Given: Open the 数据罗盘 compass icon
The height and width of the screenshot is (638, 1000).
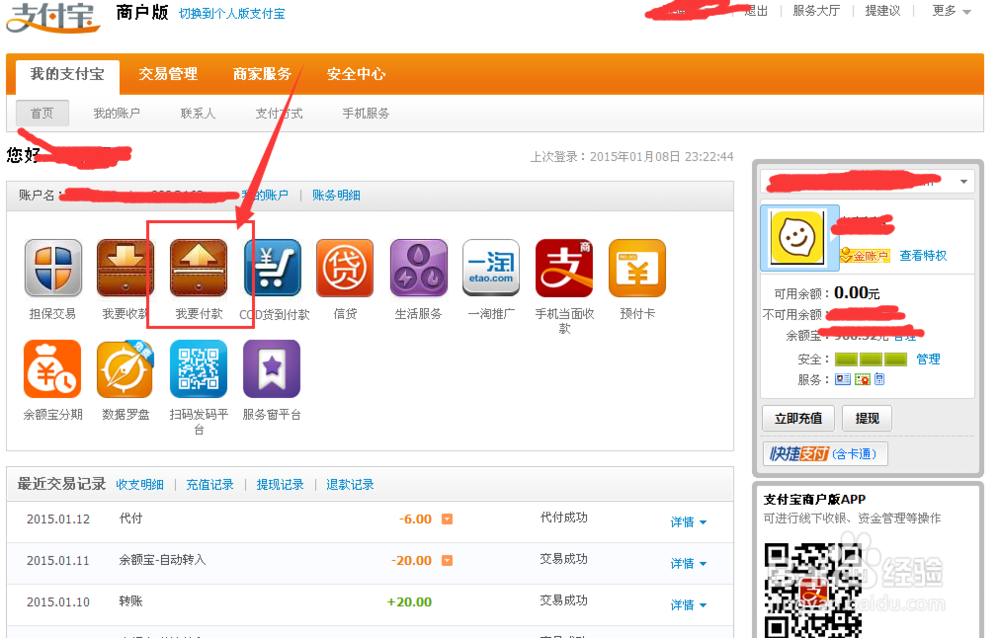Looking at the screenshot, I should pyautogui.click(x=125, y=369).
